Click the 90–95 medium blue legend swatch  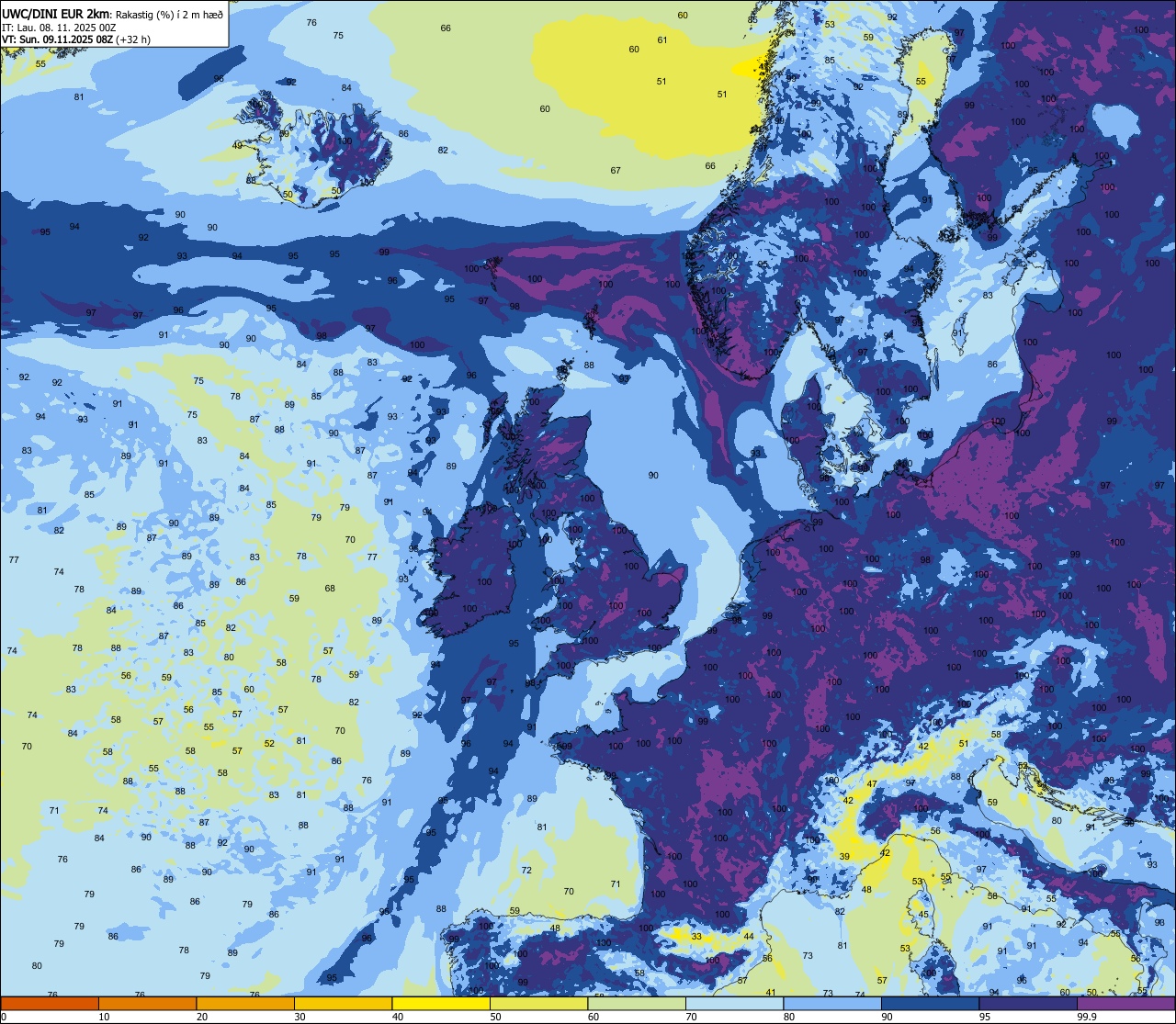930,1003
